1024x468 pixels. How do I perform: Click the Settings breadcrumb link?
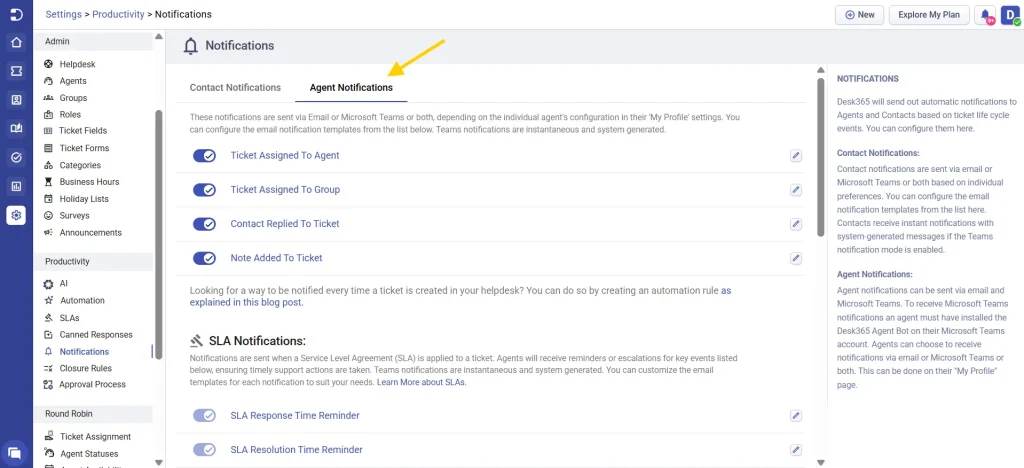pos(63,15)
